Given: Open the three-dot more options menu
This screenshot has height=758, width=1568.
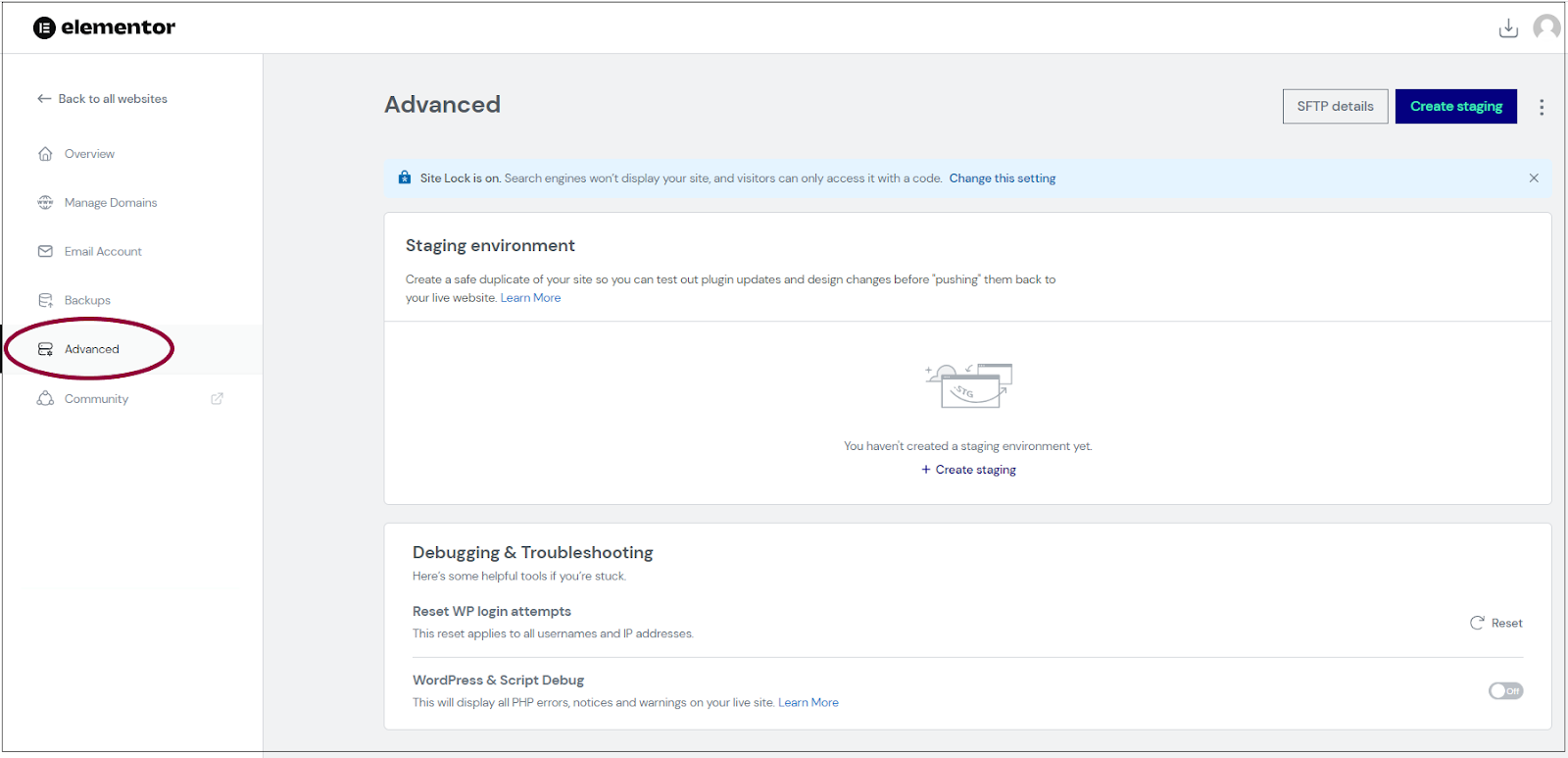Looking at the screenshot, I should (1542, 107).
